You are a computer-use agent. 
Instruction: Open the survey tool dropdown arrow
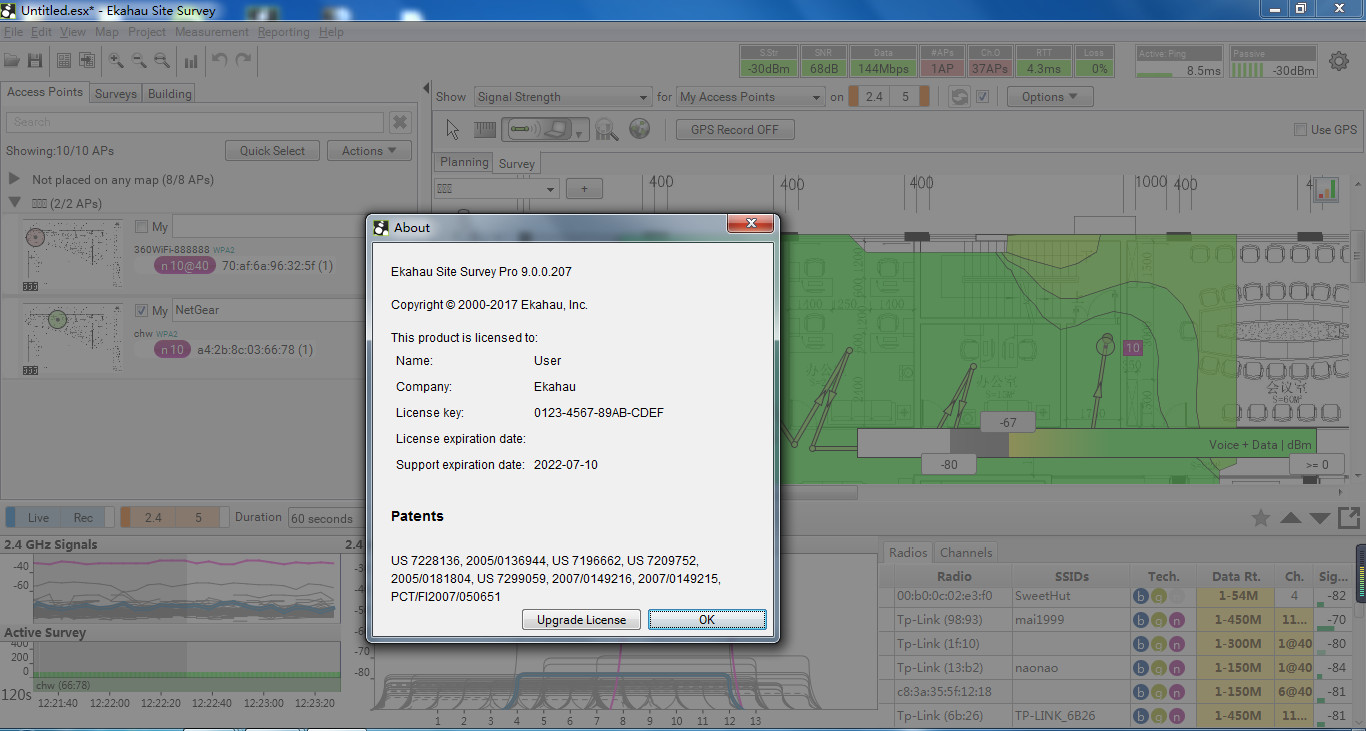578,133
